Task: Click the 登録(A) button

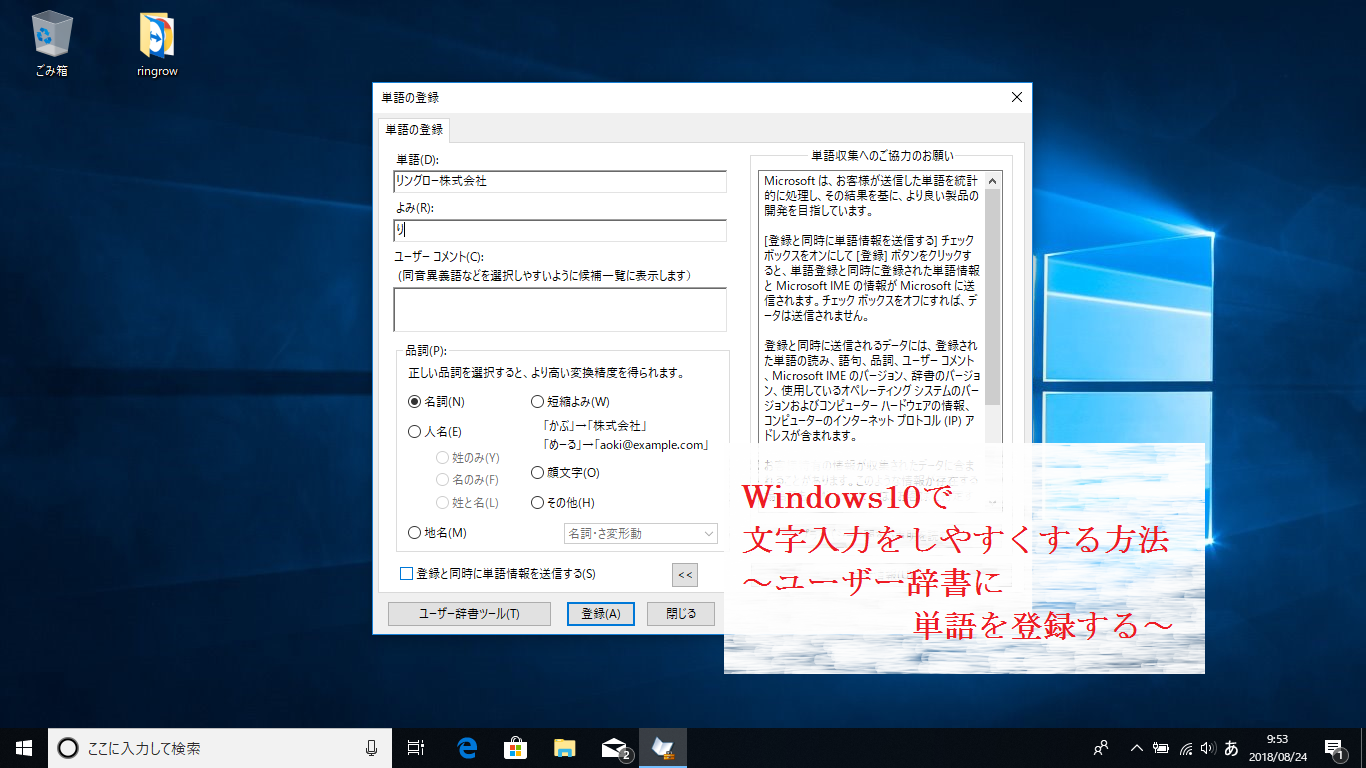Action: coord(600,613)
